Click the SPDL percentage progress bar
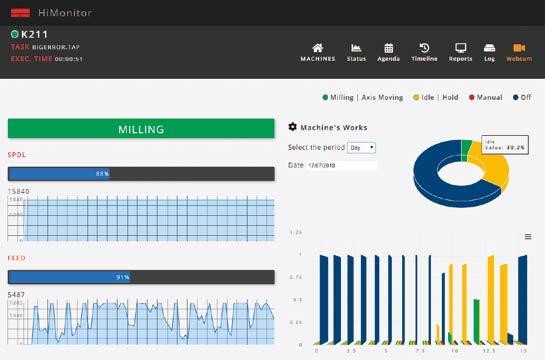545x360 pixels. [141, 174]
